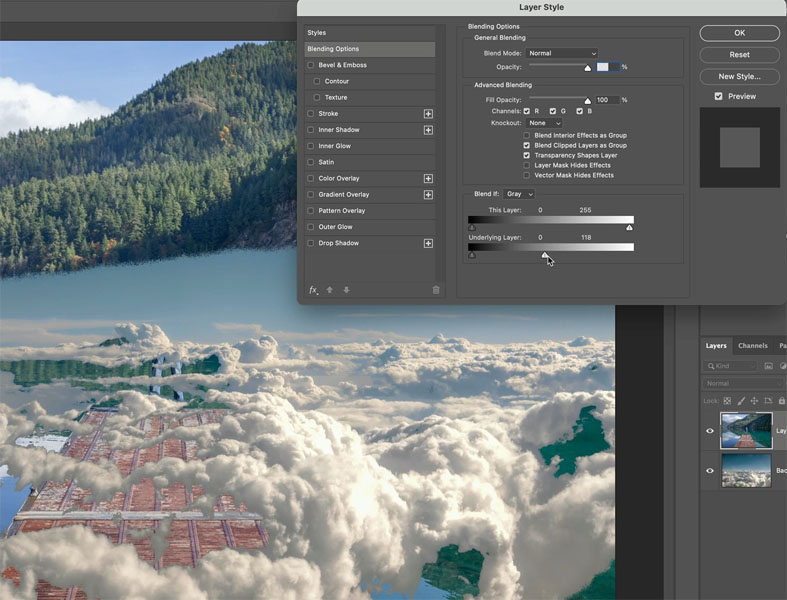This screenshot has height=600, width=787.
Task: Select the top layer thumbnail
Action: pos(746,431)
